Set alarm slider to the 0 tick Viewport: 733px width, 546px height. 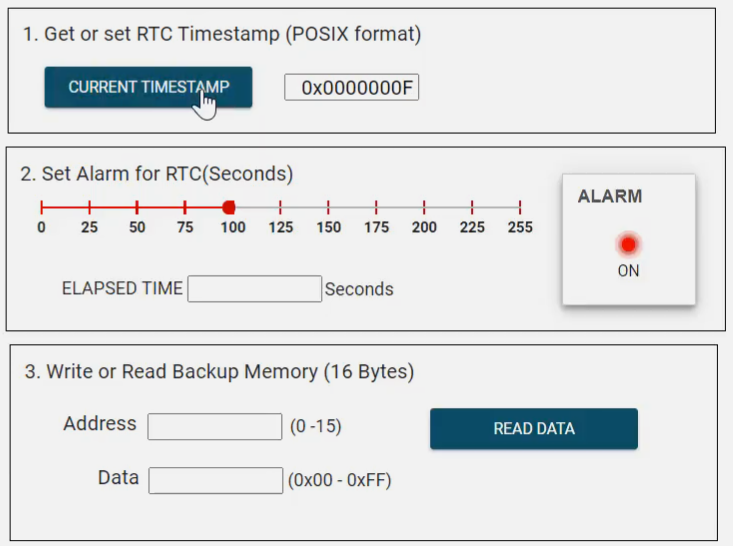coord(41,207)
